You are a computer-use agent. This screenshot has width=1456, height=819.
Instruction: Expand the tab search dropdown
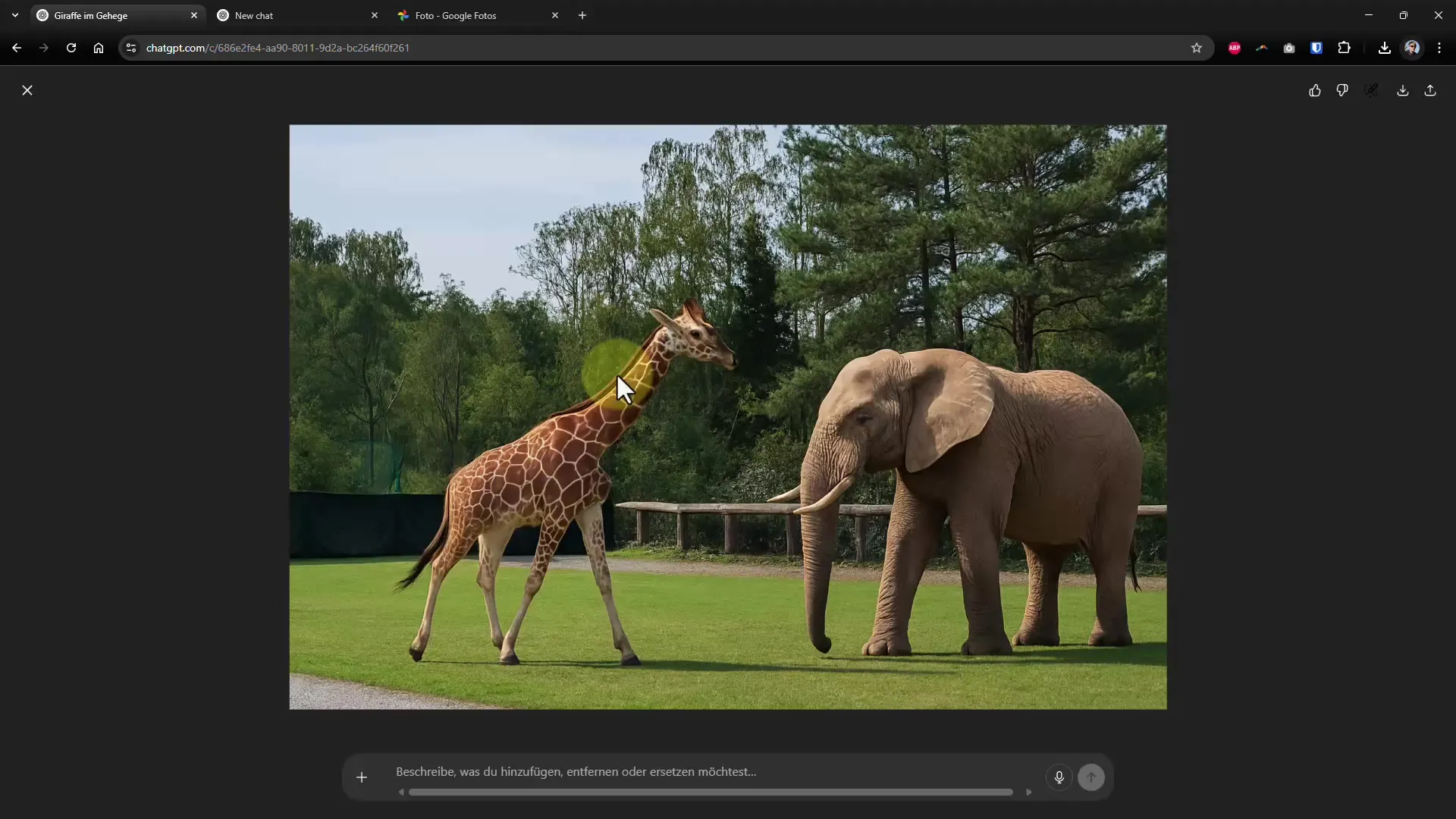click(x=15, y=15)
